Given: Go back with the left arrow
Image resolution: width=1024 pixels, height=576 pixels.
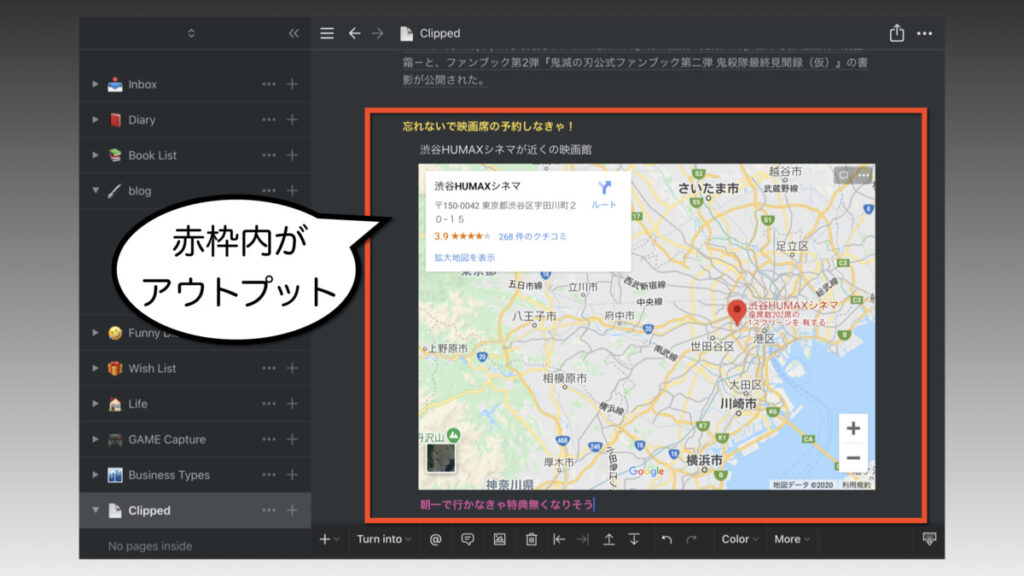Looking at the screenshot, I should 354,33.
